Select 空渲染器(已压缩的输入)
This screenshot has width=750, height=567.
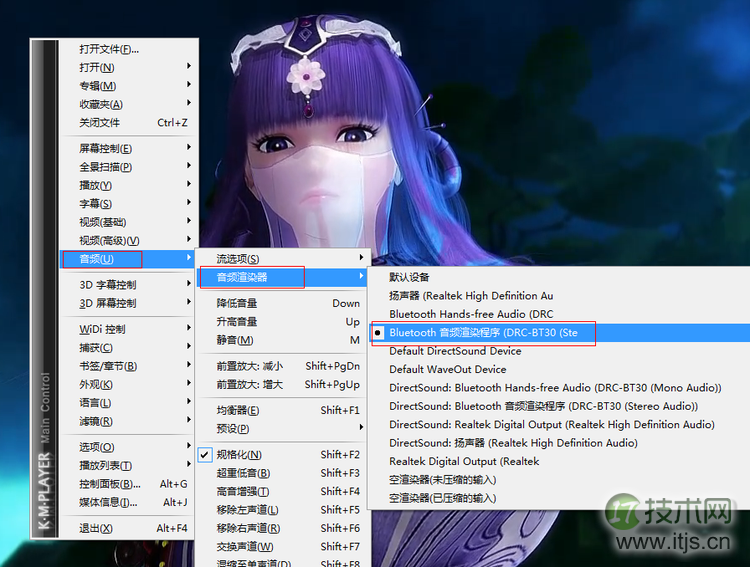(560, 498)
